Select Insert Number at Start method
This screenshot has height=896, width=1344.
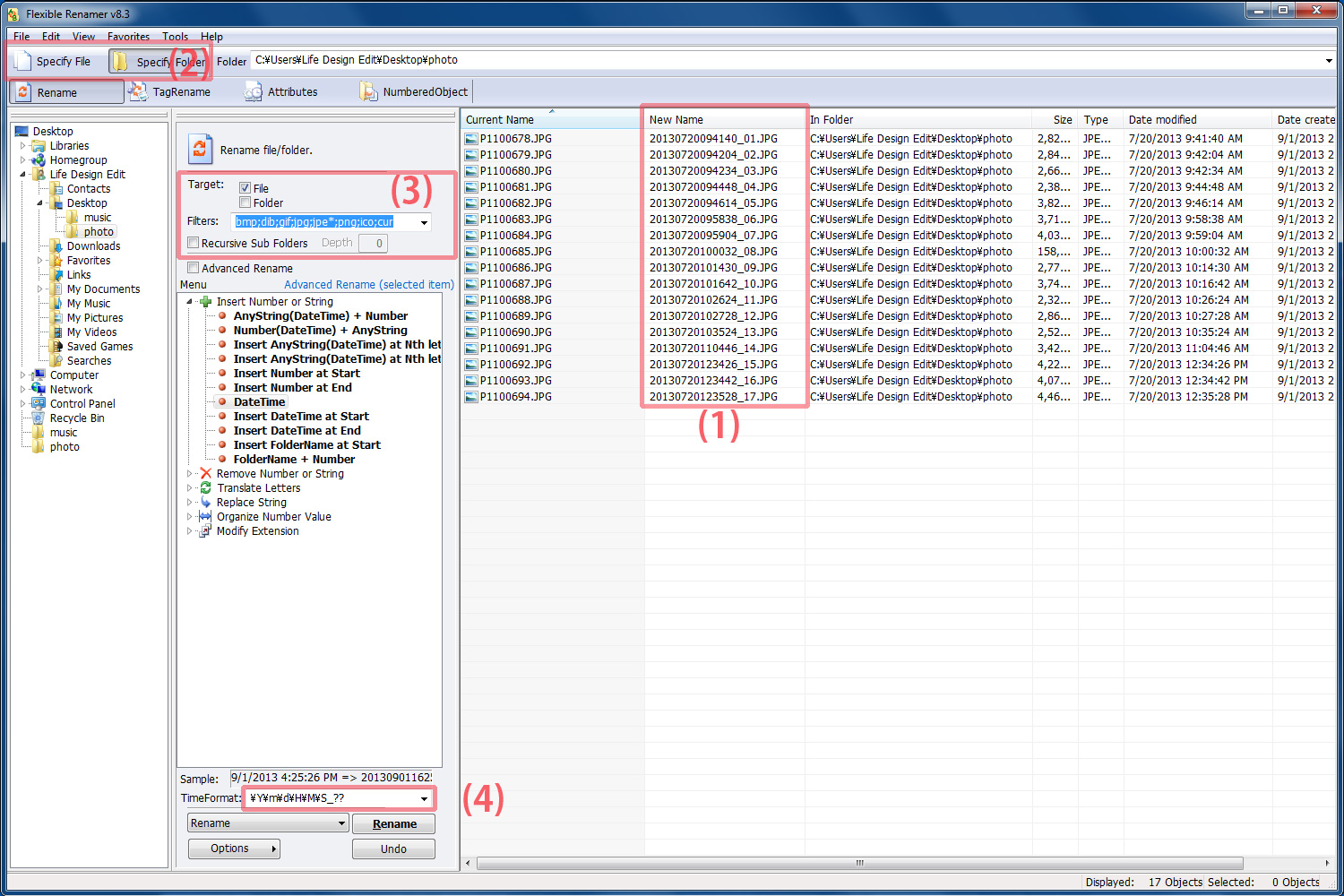(x=297, y=373)
